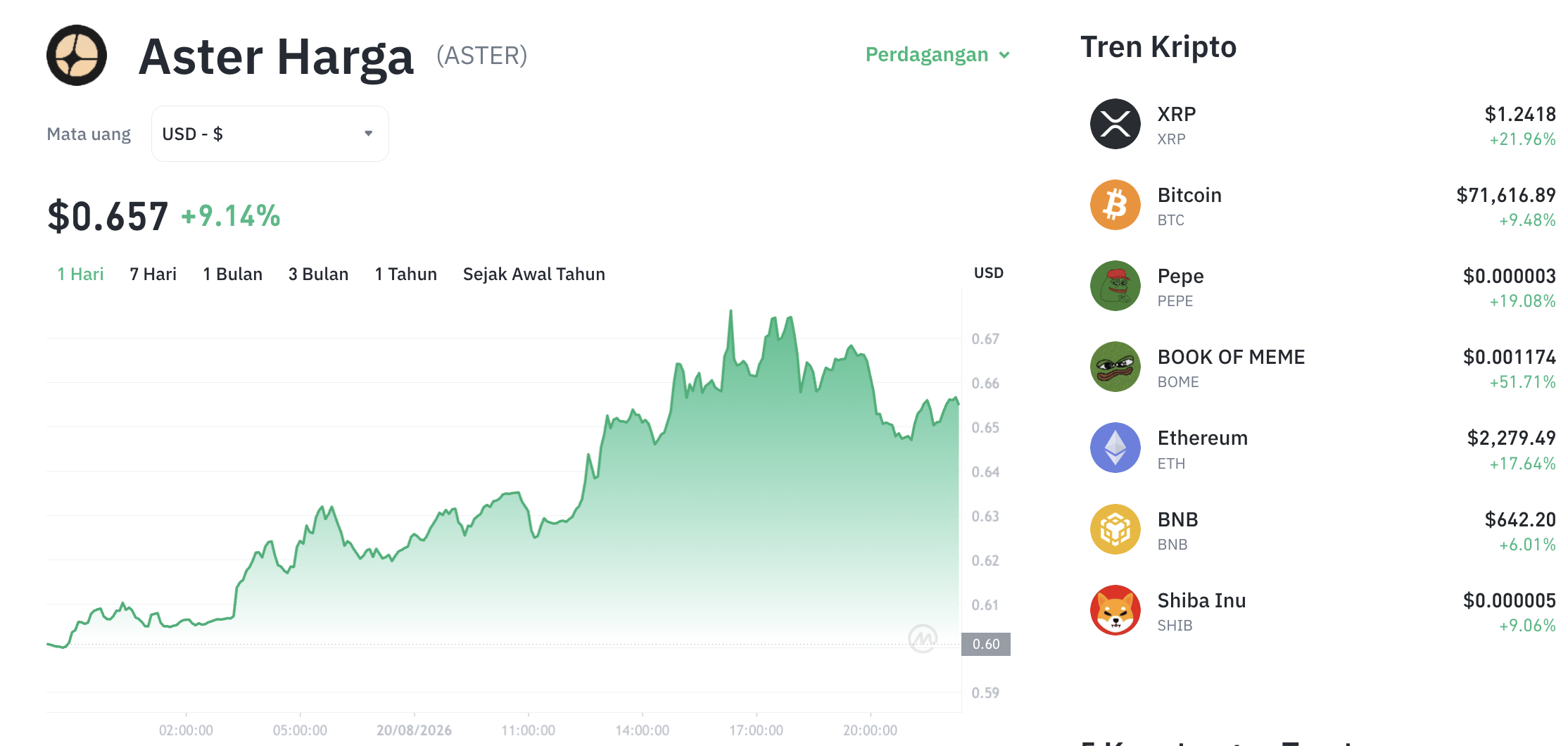
Task: Show the 1 Tahun chart view
Action: pyautogui.click(x=405, y=274)
